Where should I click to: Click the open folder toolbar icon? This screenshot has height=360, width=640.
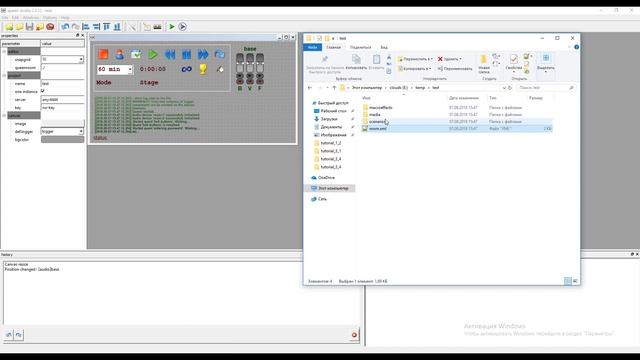(x=19, y=27)
